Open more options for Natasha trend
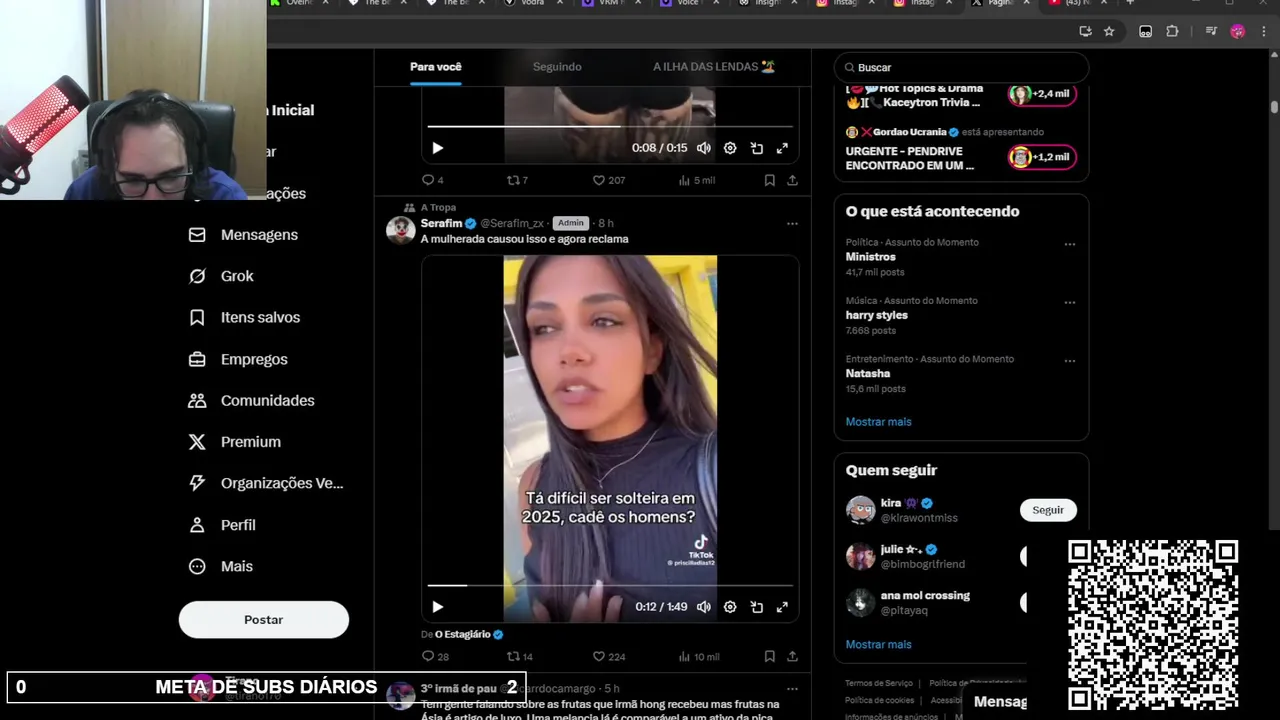This screenshot has height=720, width=1280. pos(1069,360)
